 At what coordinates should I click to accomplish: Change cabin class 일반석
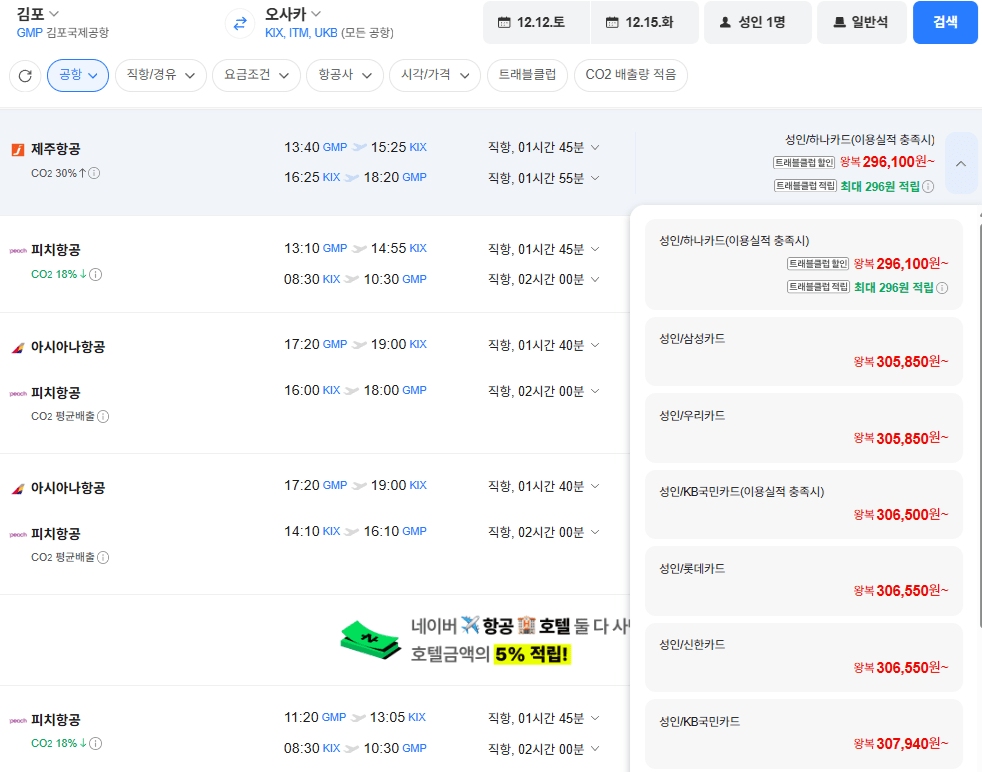(x=862, y=23)
